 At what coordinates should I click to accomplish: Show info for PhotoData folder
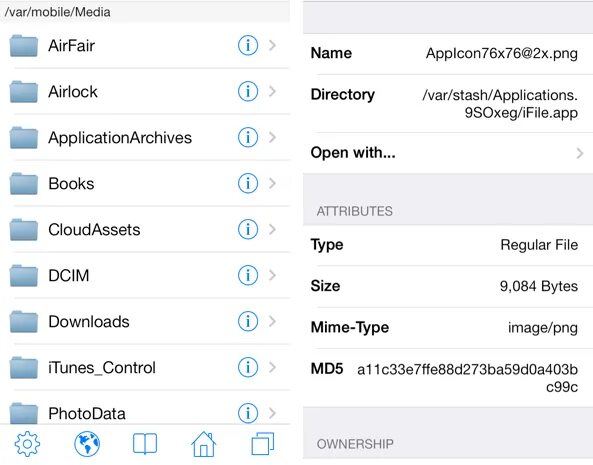pos(248,413)
